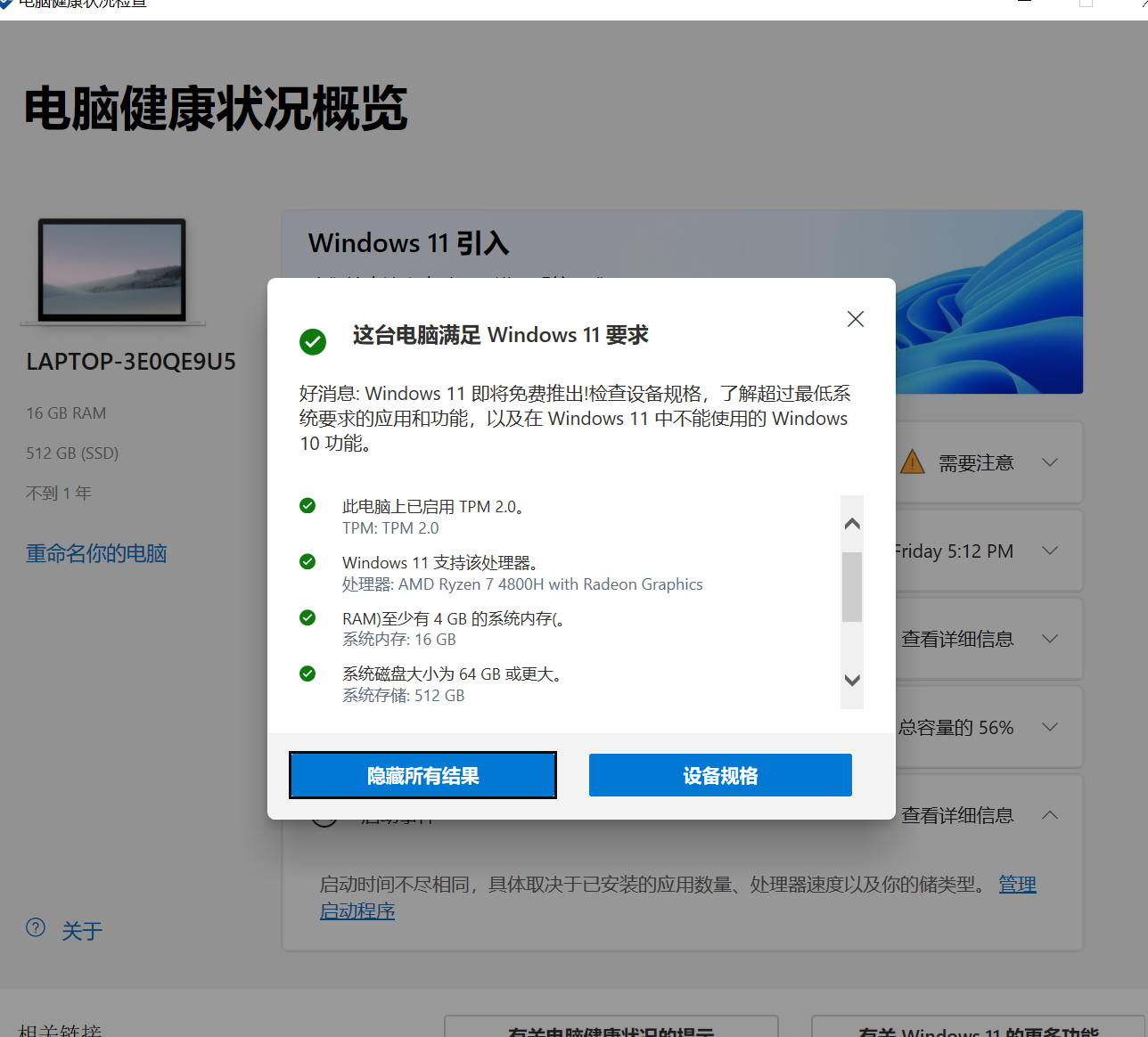This screenshot has height=1037, width=1148.
Task: Click the laptop thumbnail image
Action: pyautogui.click(x=112, y=271)
